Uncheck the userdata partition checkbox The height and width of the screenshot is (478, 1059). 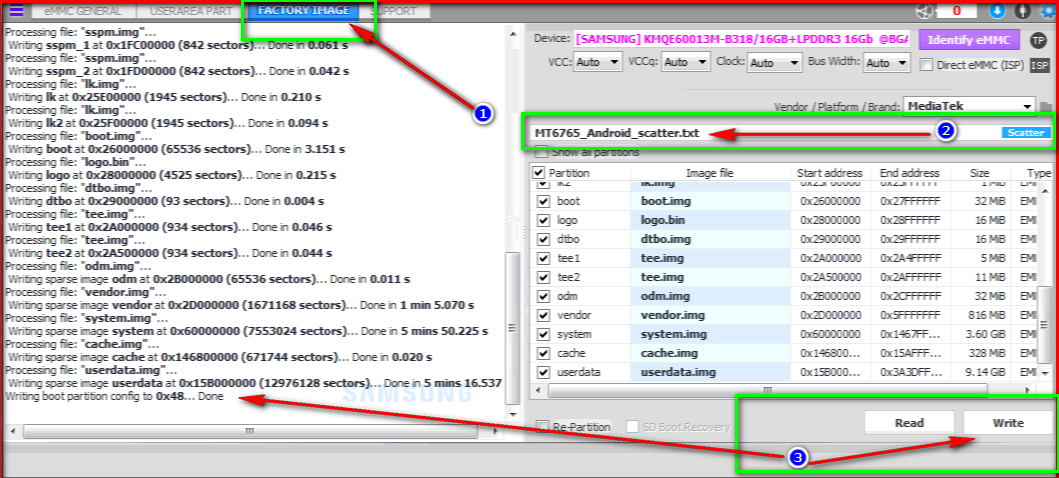[543, 373]
